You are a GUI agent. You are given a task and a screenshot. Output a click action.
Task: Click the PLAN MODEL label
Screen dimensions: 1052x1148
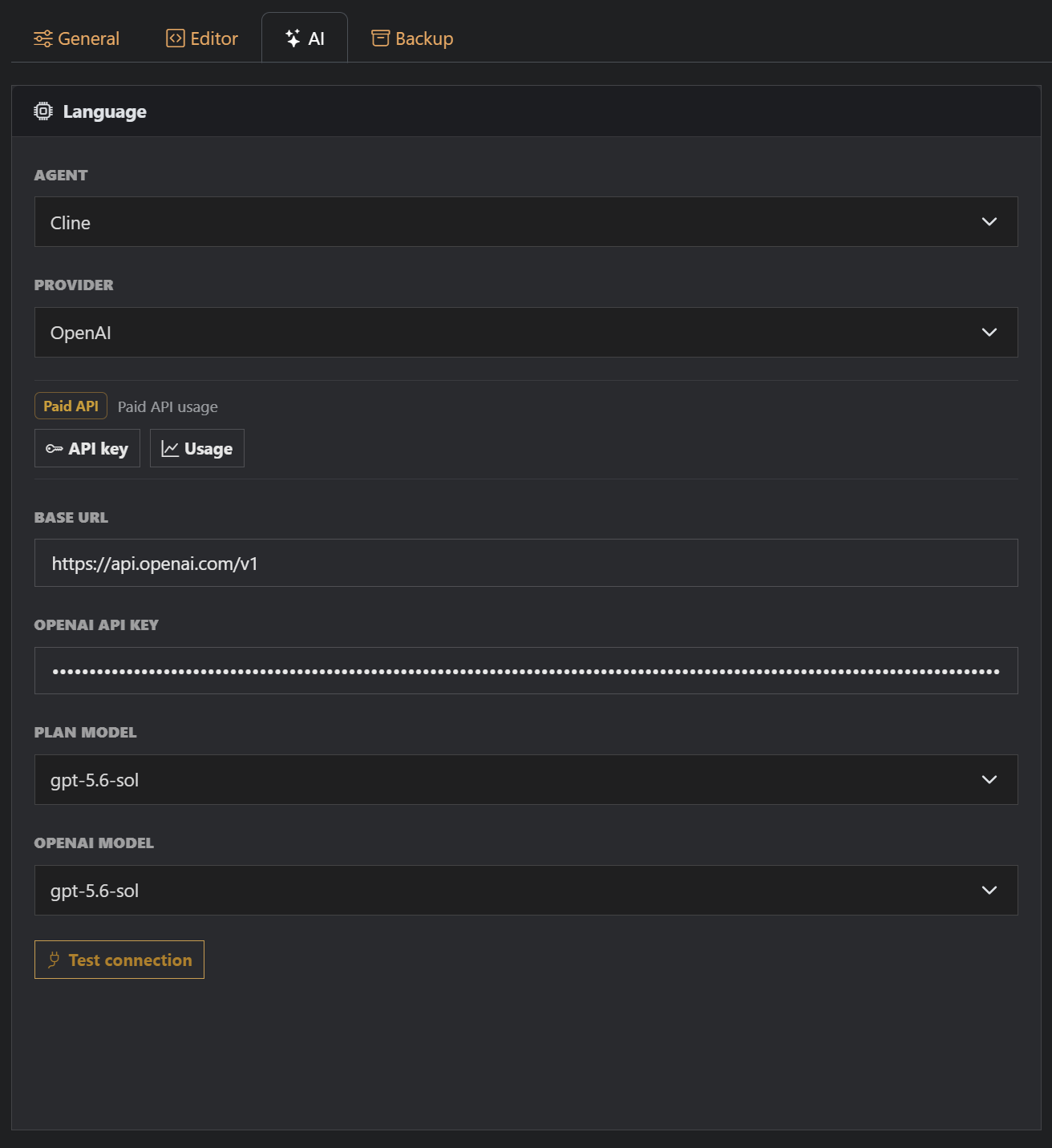[86, 733]
